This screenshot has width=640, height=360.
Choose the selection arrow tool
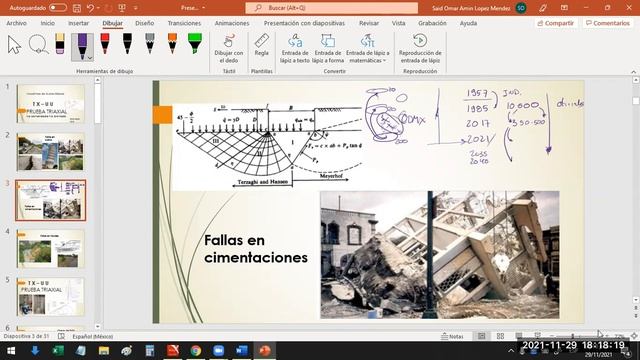[x=14, y=45]
